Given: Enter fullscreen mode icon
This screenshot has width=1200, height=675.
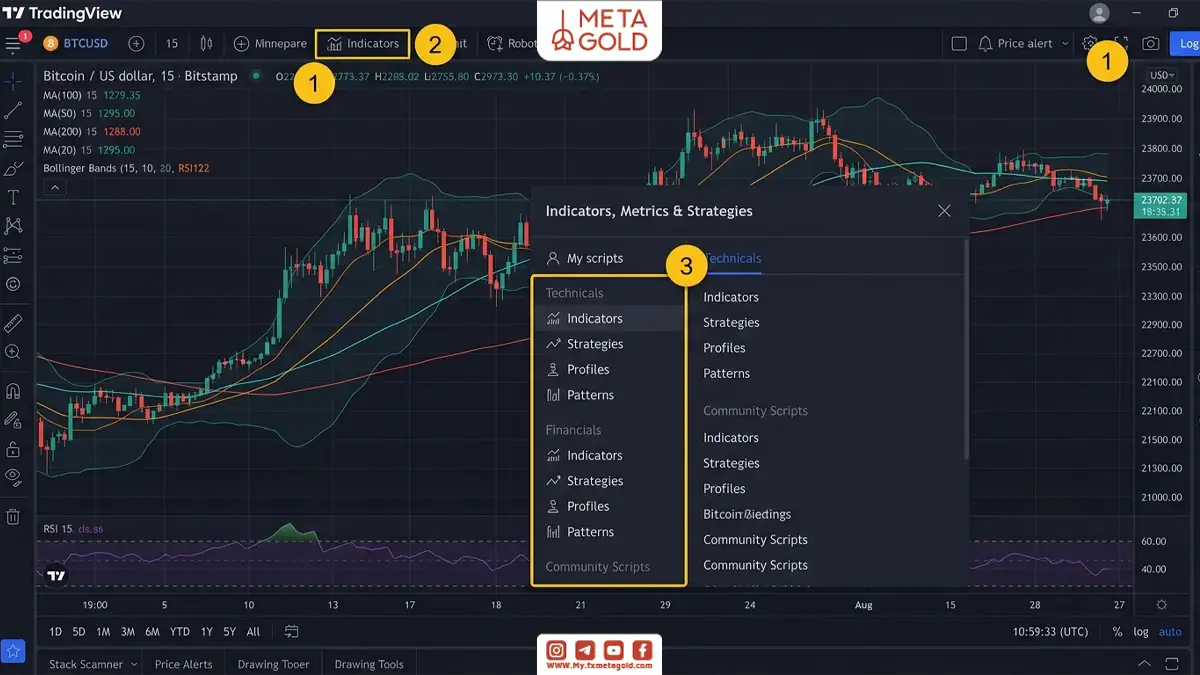Looking at the screenshot, I should (1121, 44).
